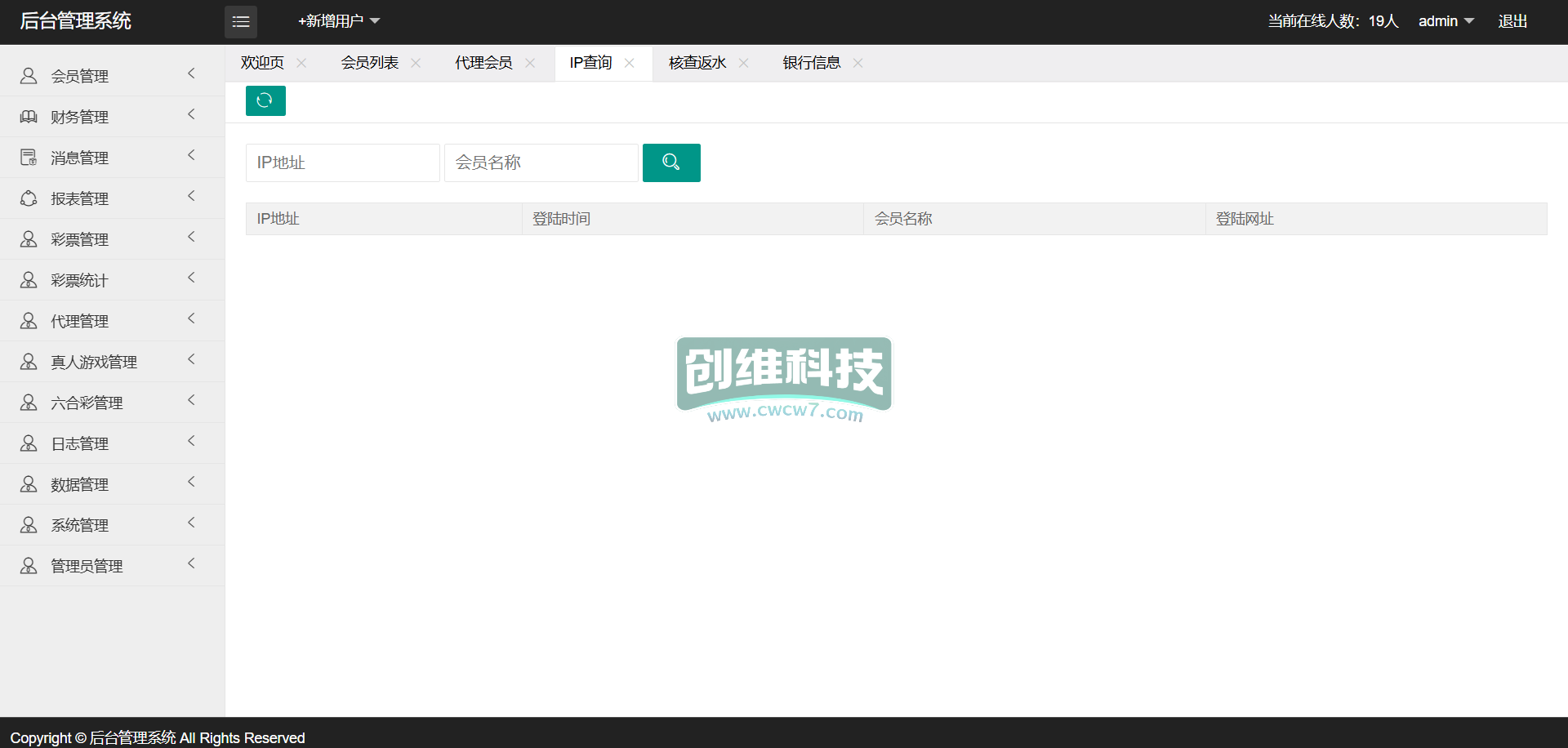Expand 代理管理 chevron arrow
The image size is (1568, 748).
tap(192, 318)
